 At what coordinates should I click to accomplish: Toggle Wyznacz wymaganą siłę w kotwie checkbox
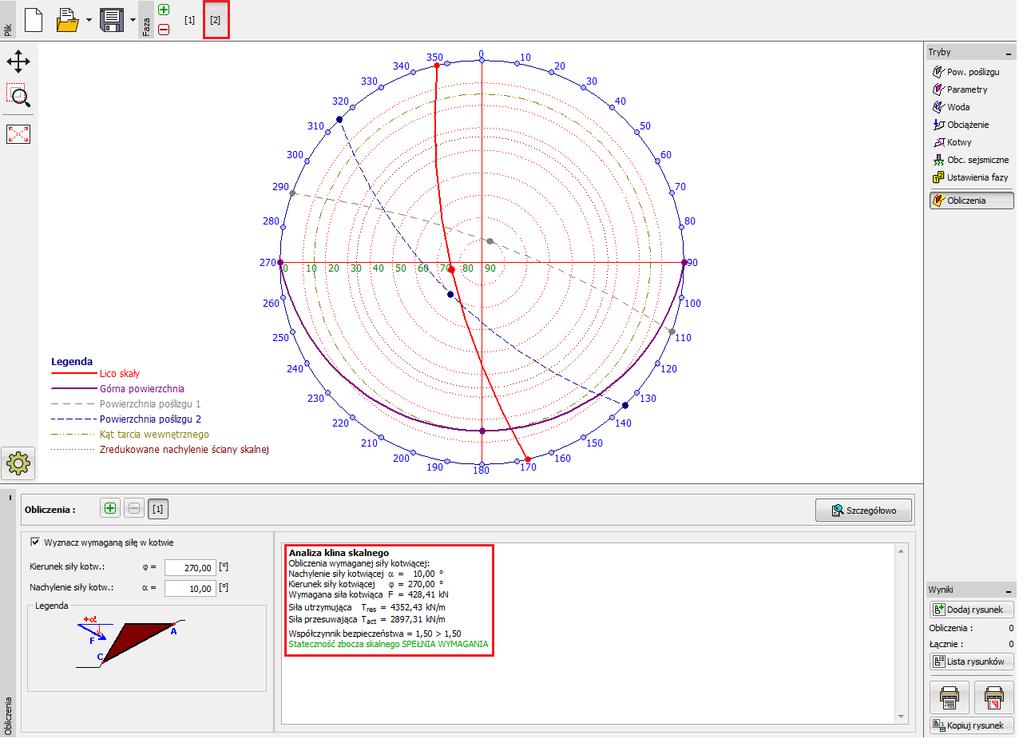click(35, 542)
